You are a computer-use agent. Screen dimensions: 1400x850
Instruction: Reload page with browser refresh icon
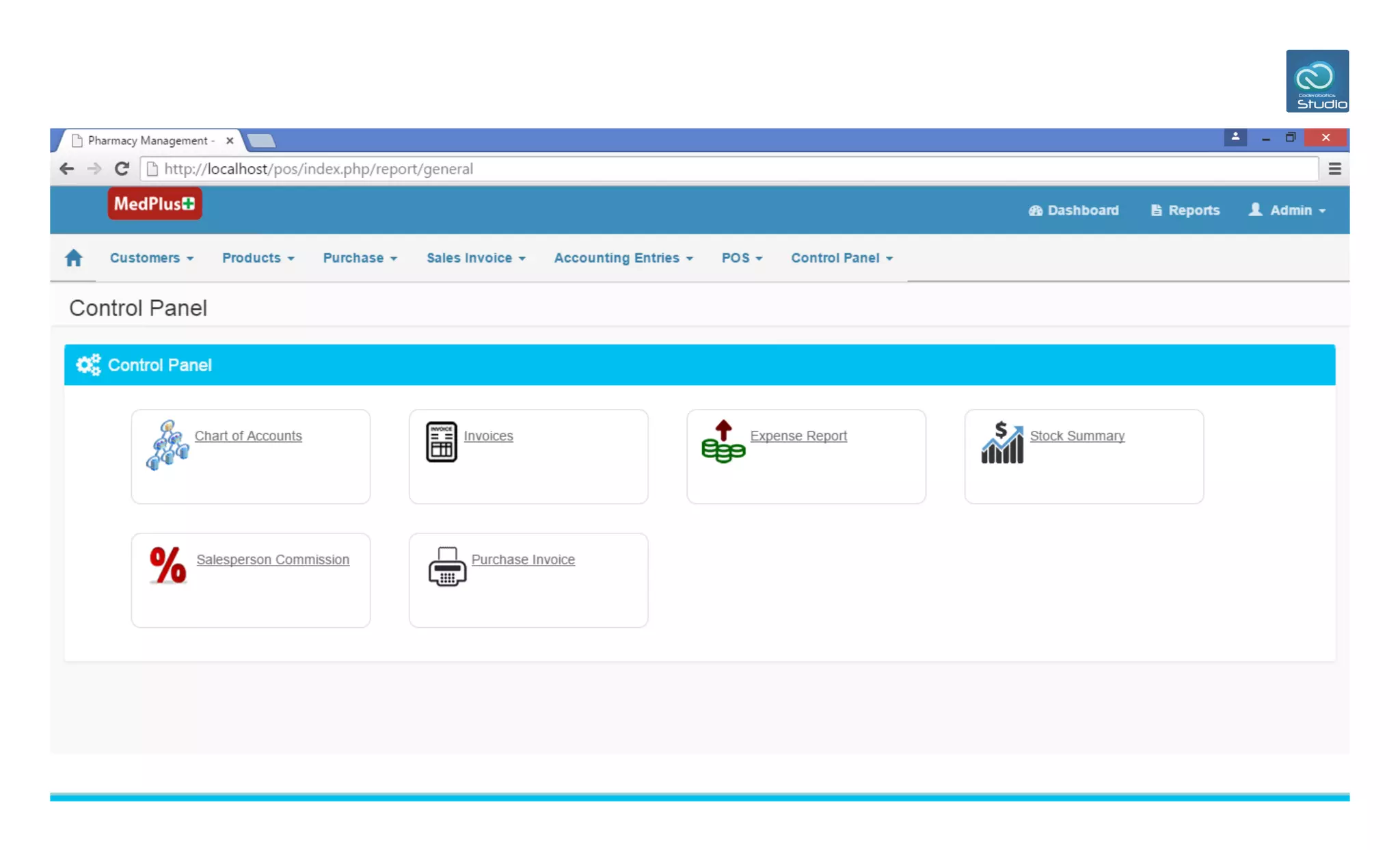(122, 169)
